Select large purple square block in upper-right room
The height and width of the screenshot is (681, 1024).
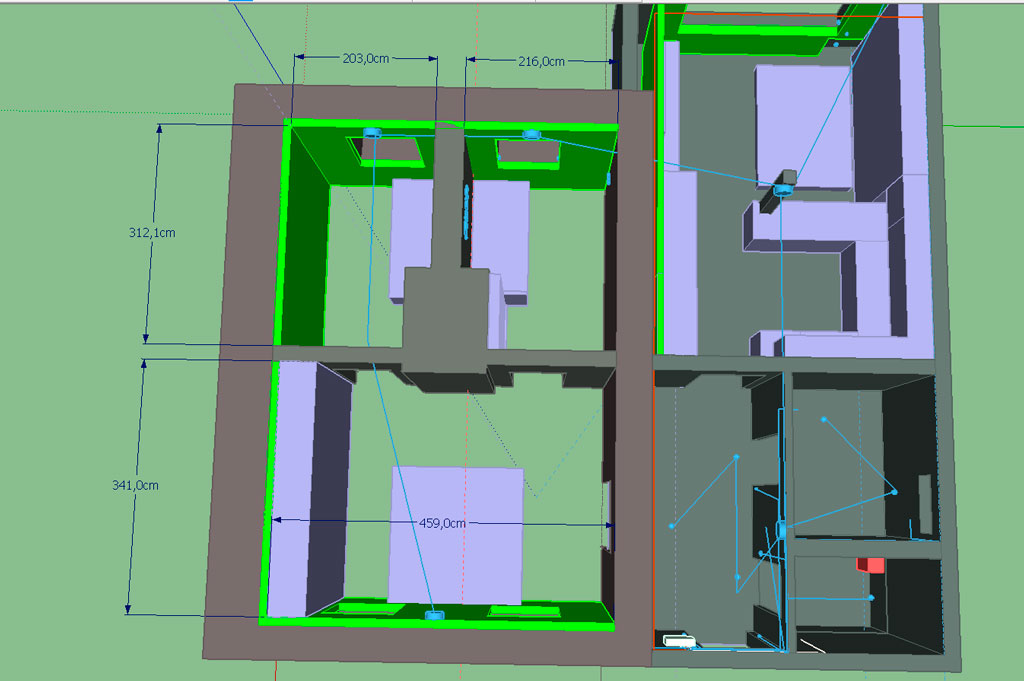click(x=805, y=127)
